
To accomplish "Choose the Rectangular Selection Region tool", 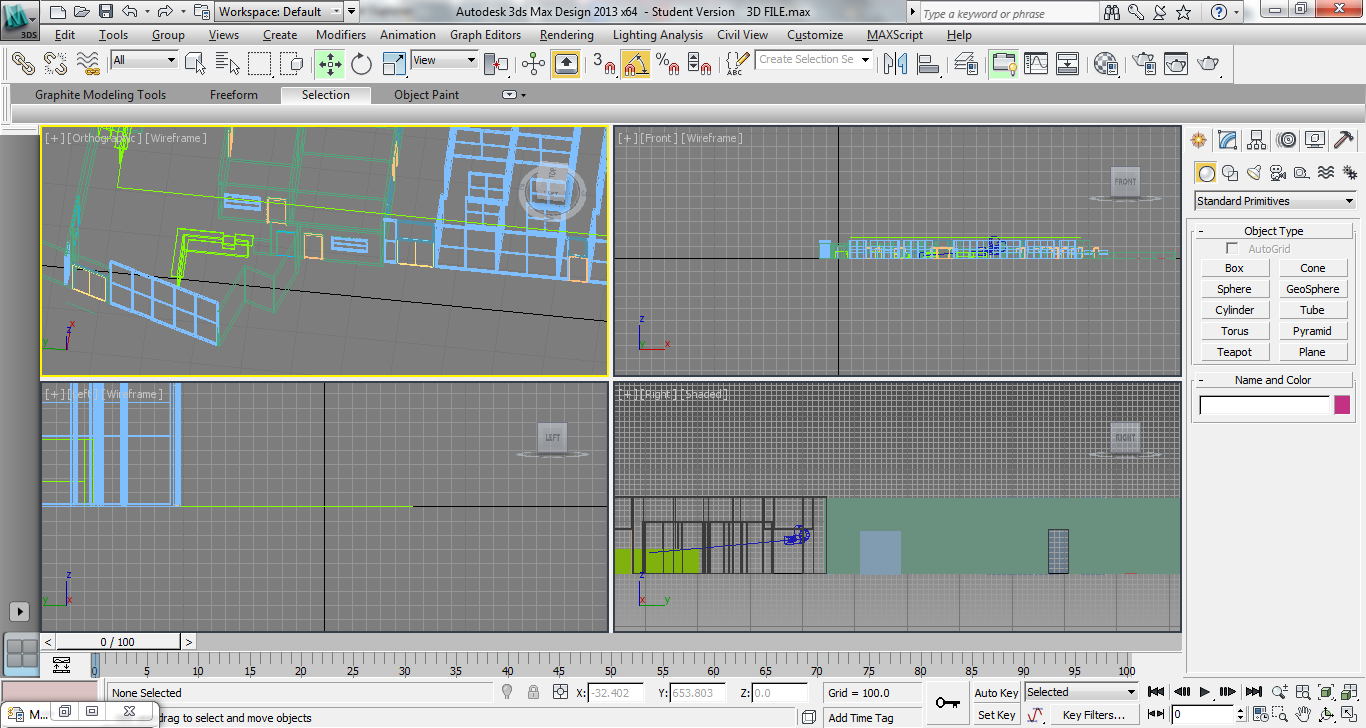I will [x=259, y=64].
